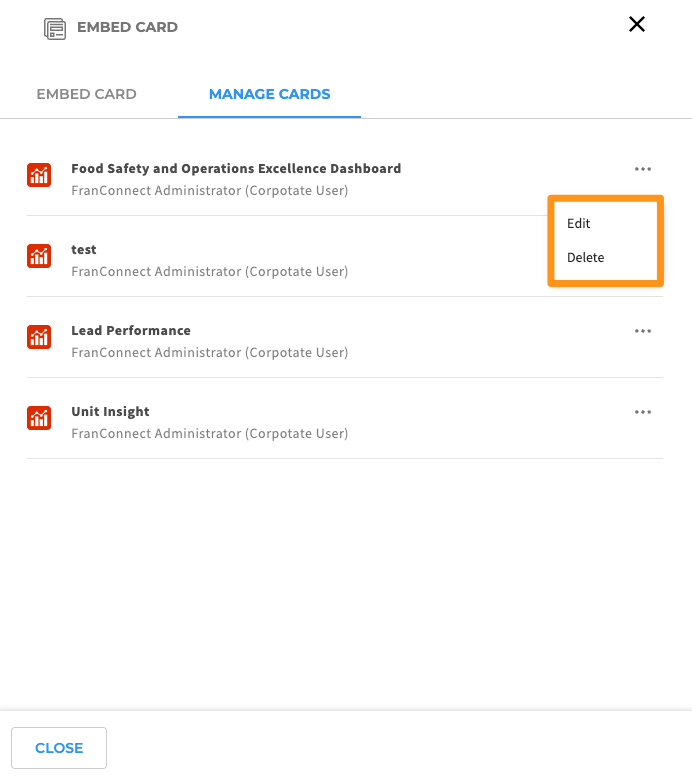Open the three-dot menu for Lead Performance
The height and width of the screenshot is (782, 692).
[643, 331]
